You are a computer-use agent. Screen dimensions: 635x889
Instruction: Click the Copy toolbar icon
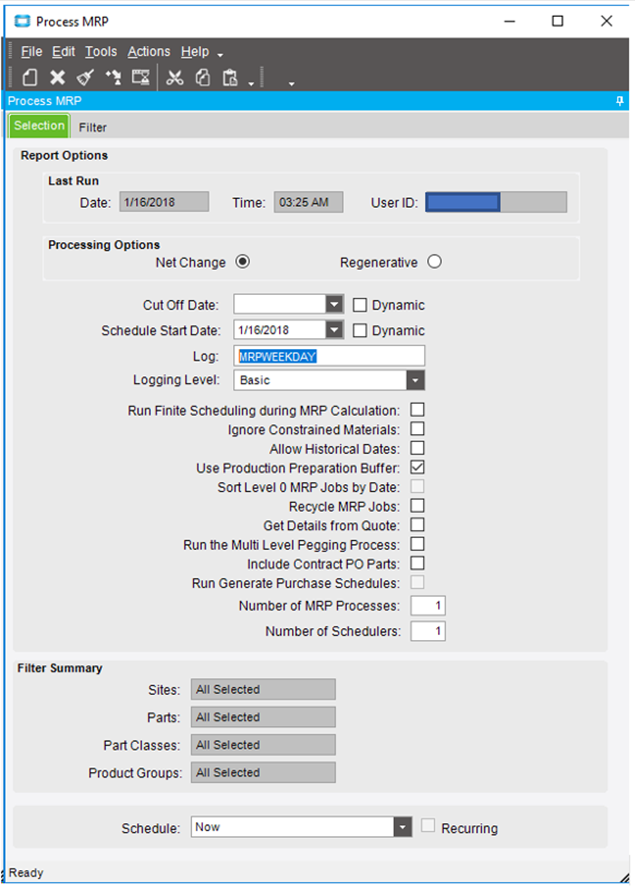pos(202,77)
